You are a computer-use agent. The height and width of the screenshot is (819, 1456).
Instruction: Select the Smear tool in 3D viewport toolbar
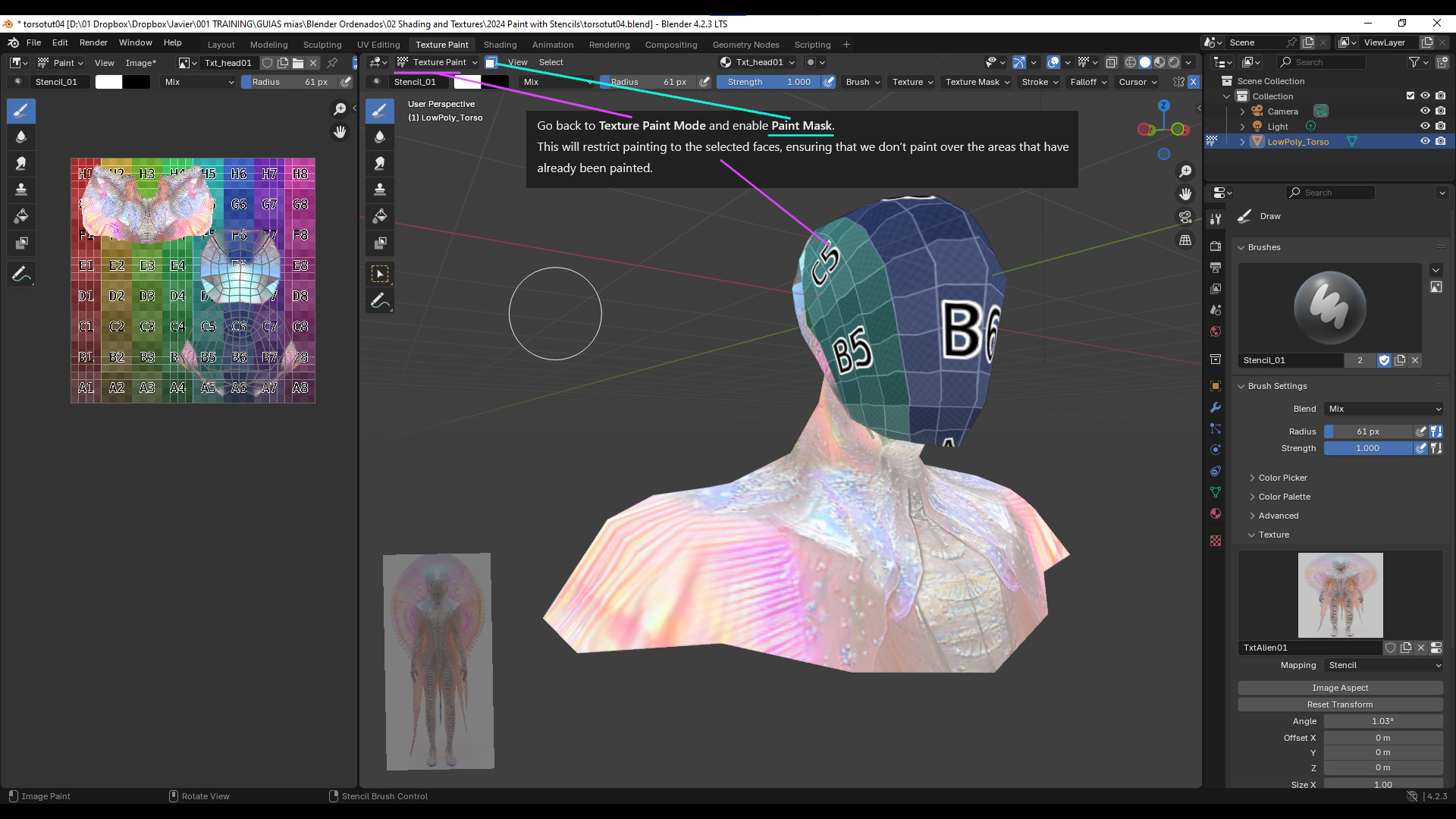click(x=380, y=163)
